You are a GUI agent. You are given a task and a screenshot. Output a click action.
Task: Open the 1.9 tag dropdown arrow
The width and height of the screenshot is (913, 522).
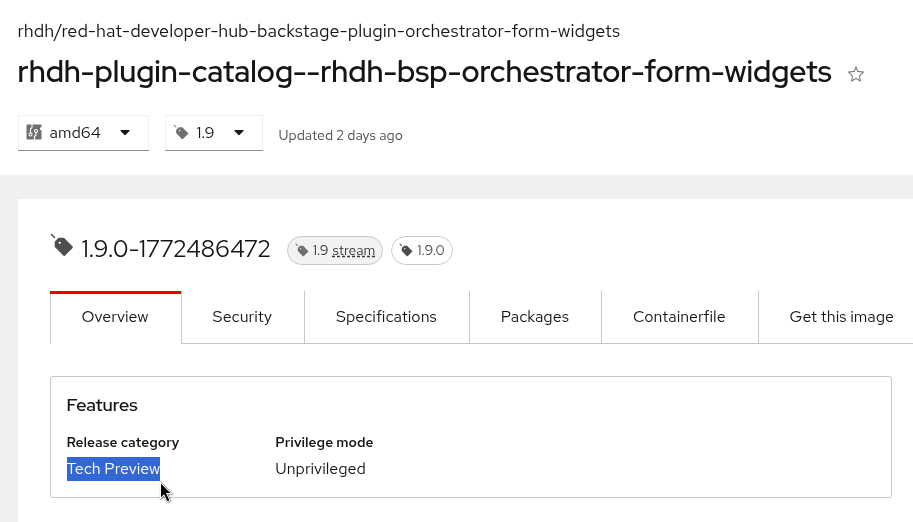point(239,132)
